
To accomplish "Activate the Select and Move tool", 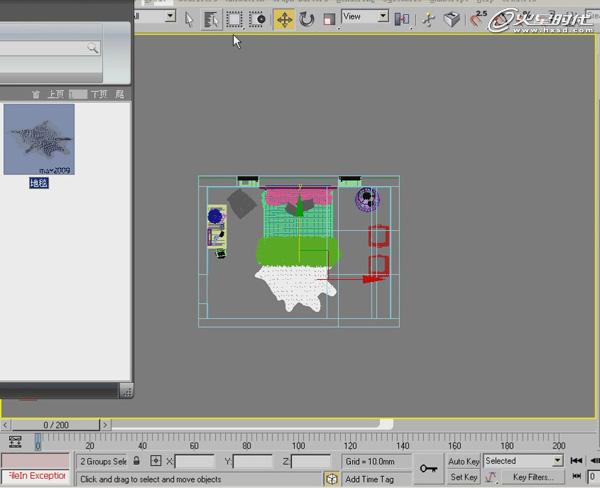I will click(284, 18).
